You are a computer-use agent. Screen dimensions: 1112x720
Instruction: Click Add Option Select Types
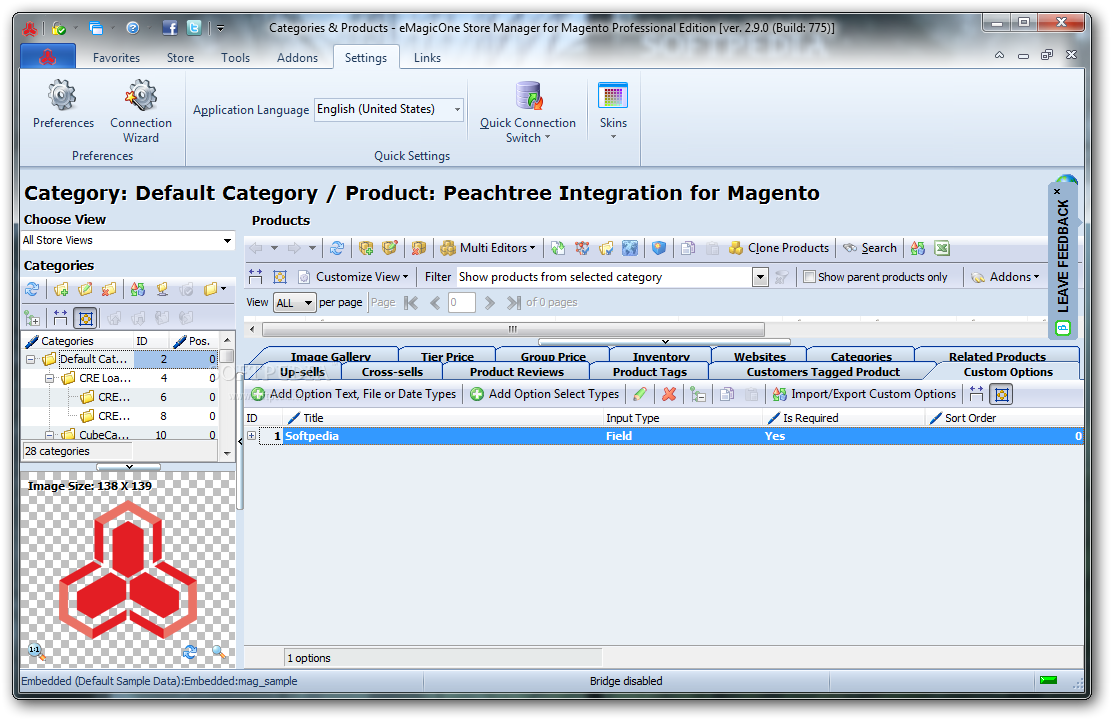click(545, 394)
